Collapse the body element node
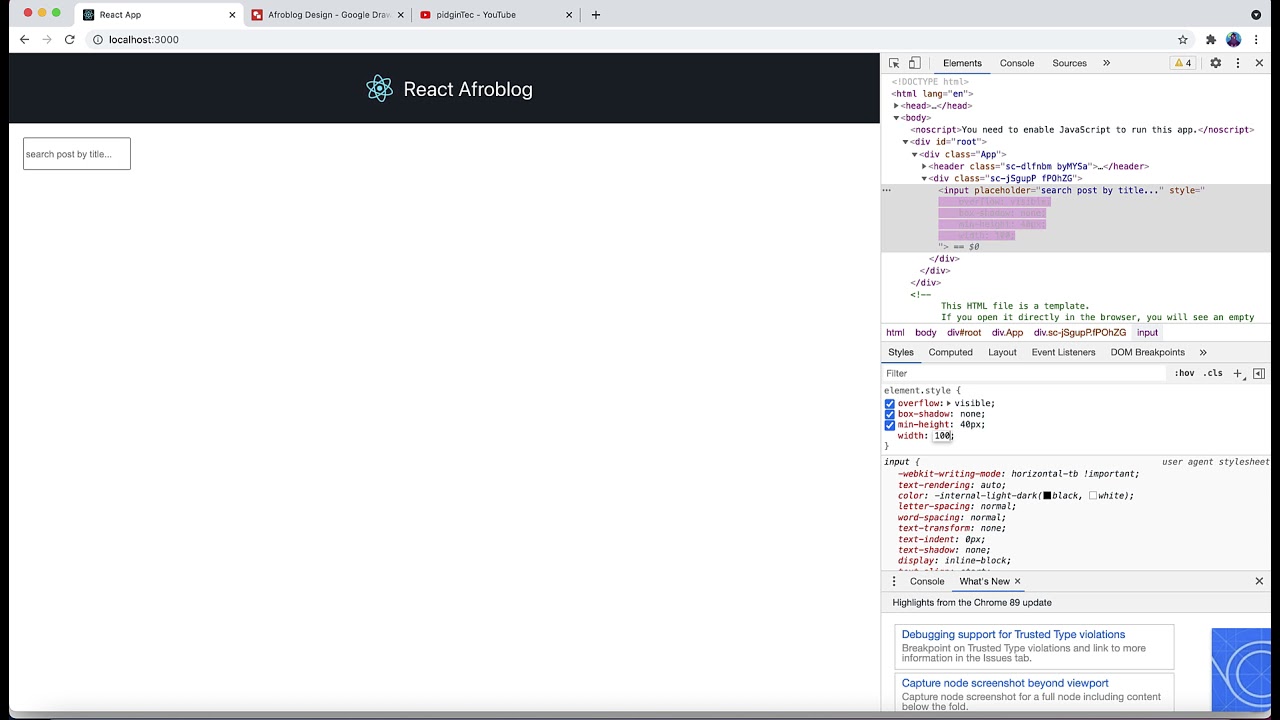 coord(896,118)
